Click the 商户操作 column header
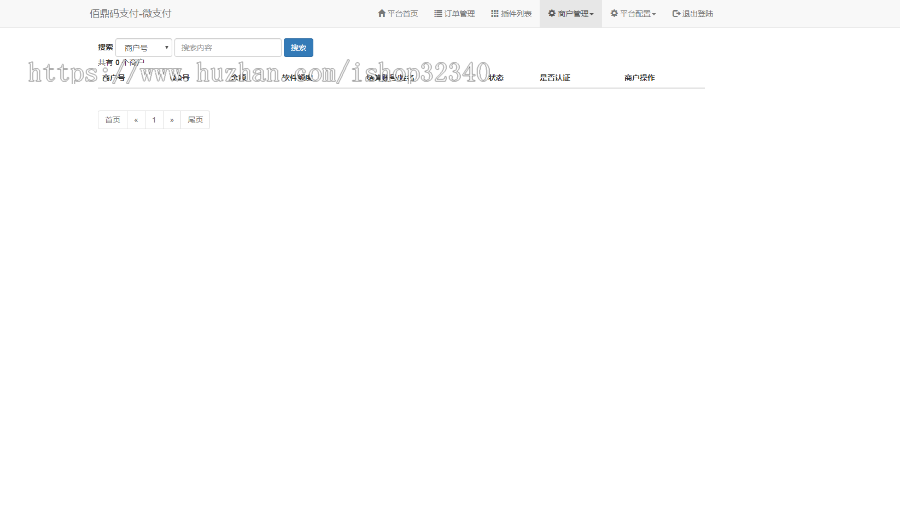This screenshot has height=506, width=900. [x=639, y=77]
